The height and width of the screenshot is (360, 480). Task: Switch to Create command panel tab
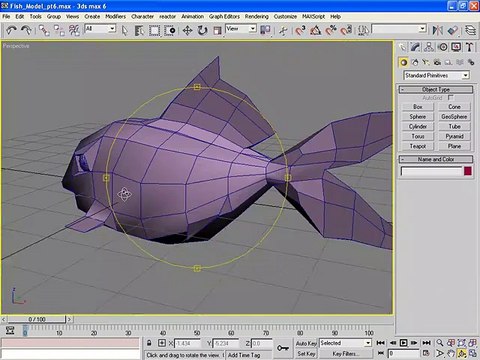tap(403, 47)
